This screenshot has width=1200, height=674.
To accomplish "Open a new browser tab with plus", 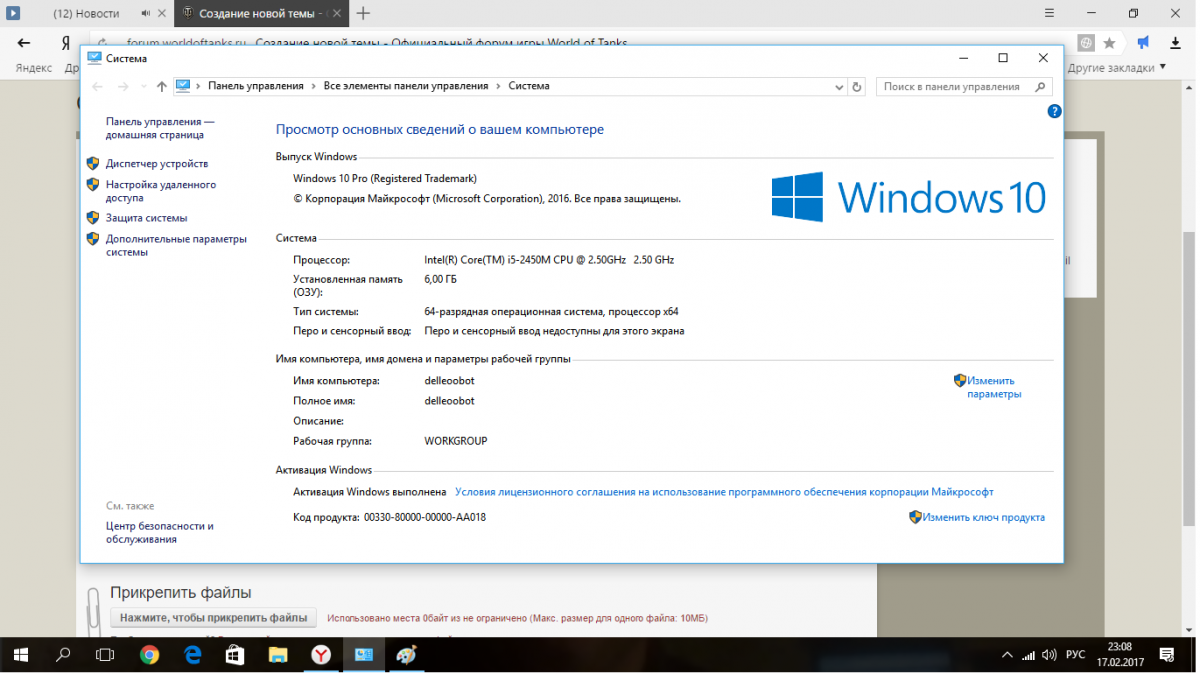I will click(x=363, y=13).
